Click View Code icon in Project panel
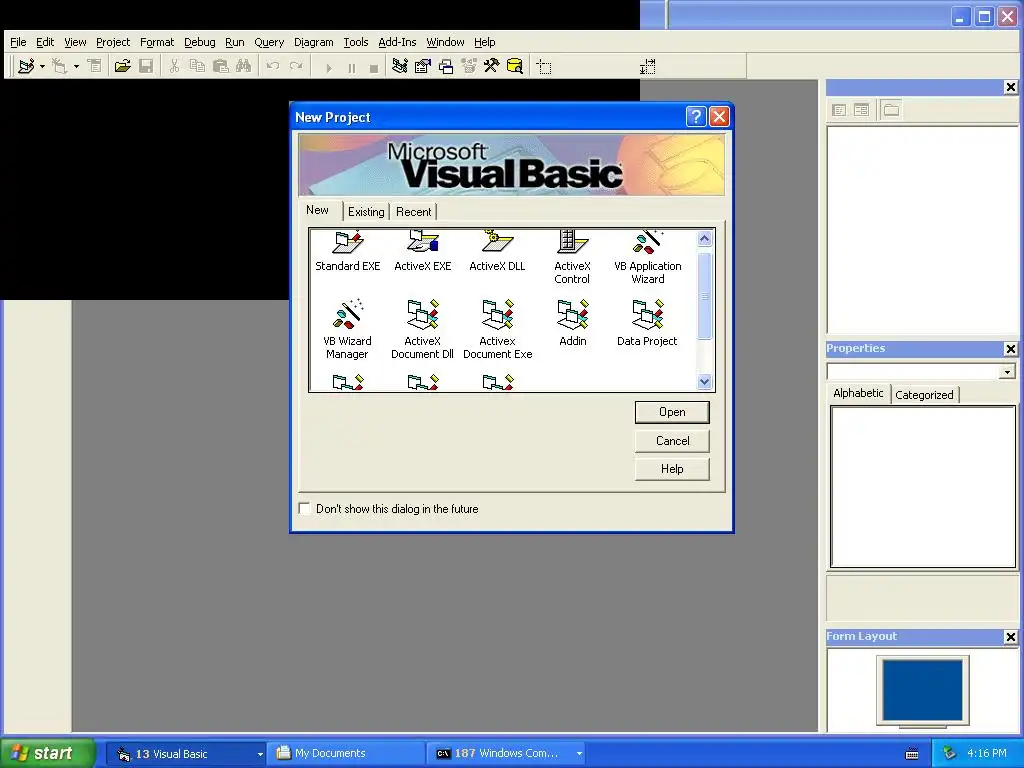This screenshot has height=768, width=1024. coord(839,110)
